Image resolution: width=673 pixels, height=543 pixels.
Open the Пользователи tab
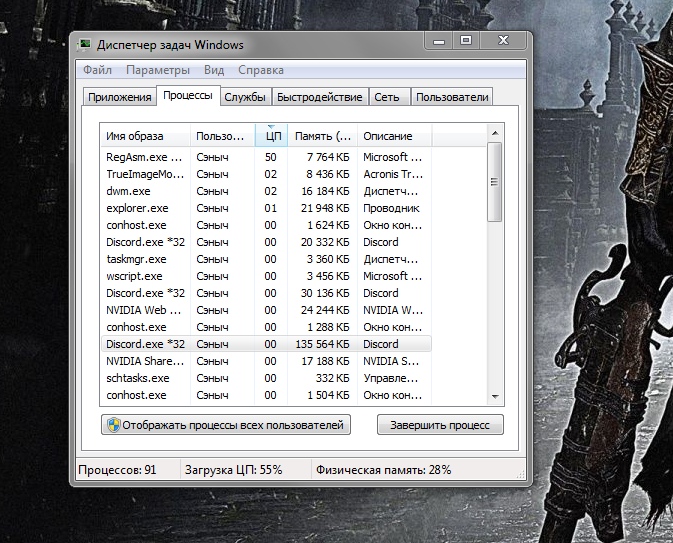[x=452, y=97]
